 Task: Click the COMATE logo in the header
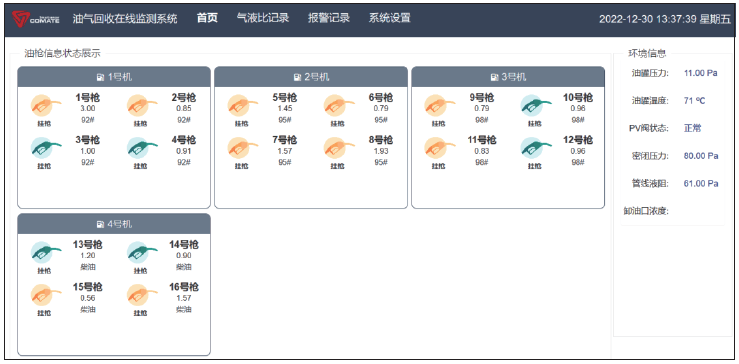point(35,19)
